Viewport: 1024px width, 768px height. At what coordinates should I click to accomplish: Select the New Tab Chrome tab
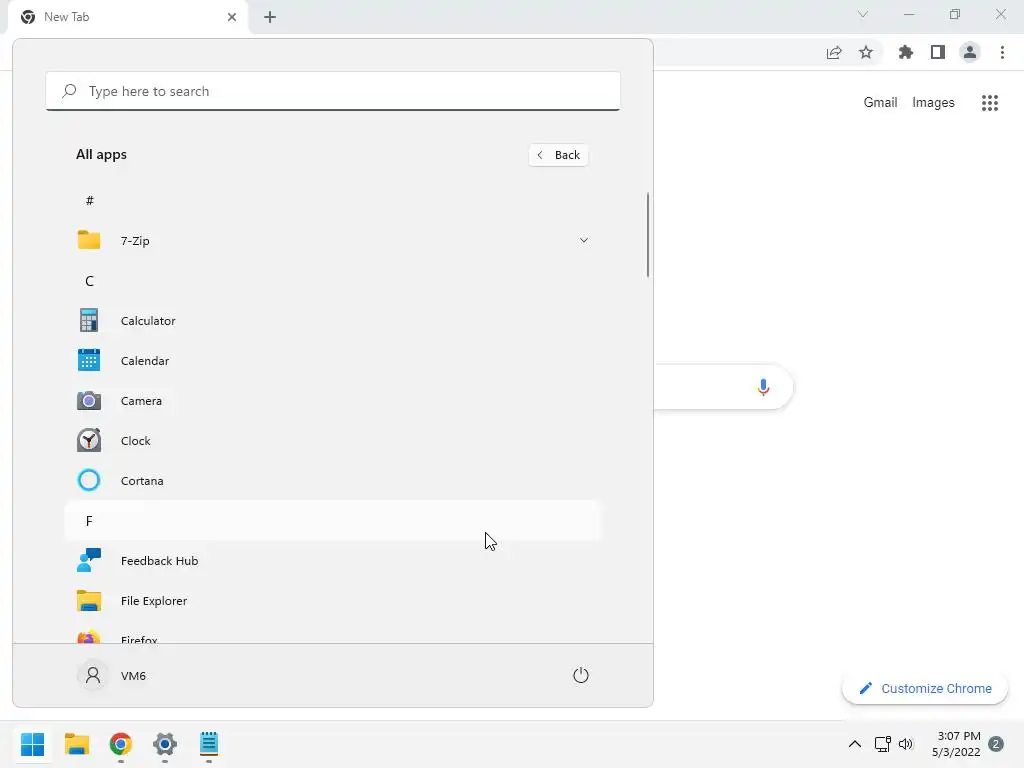128,17
